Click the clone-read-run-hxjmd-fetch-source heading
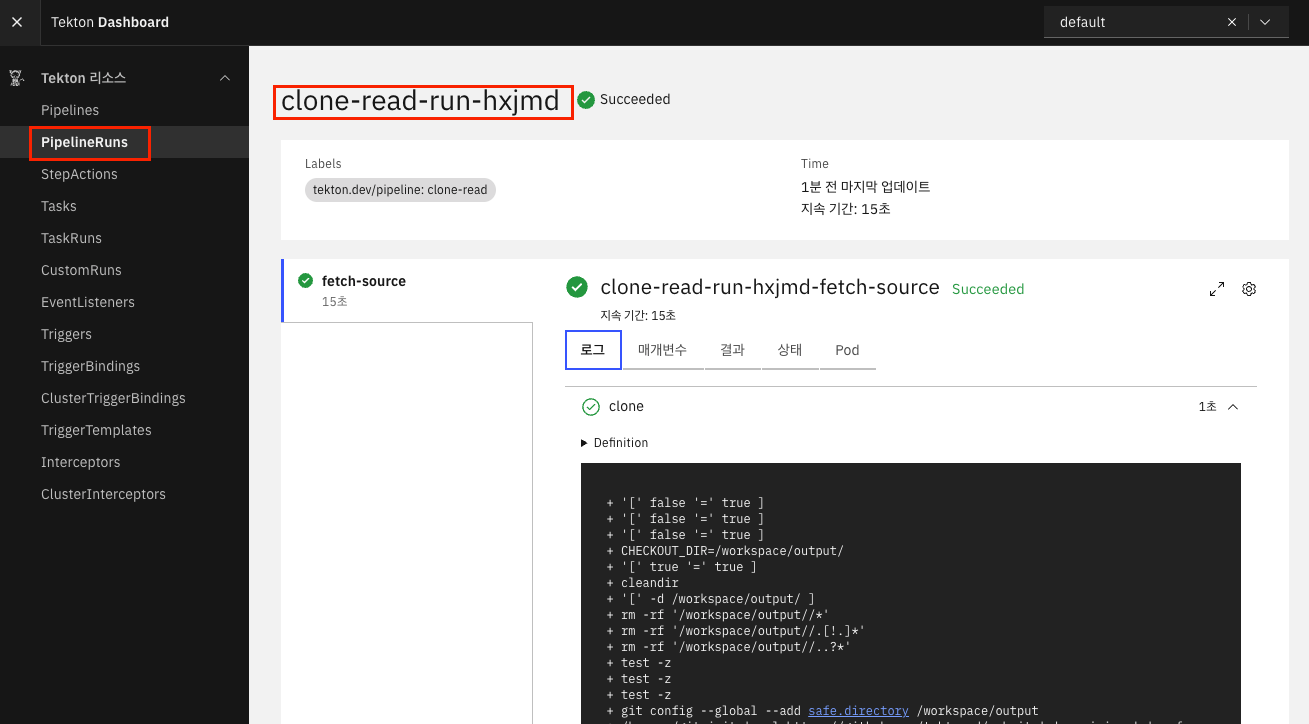This screenshot has height=724, width=1309. pyautogui.click(x=770, y=288)
